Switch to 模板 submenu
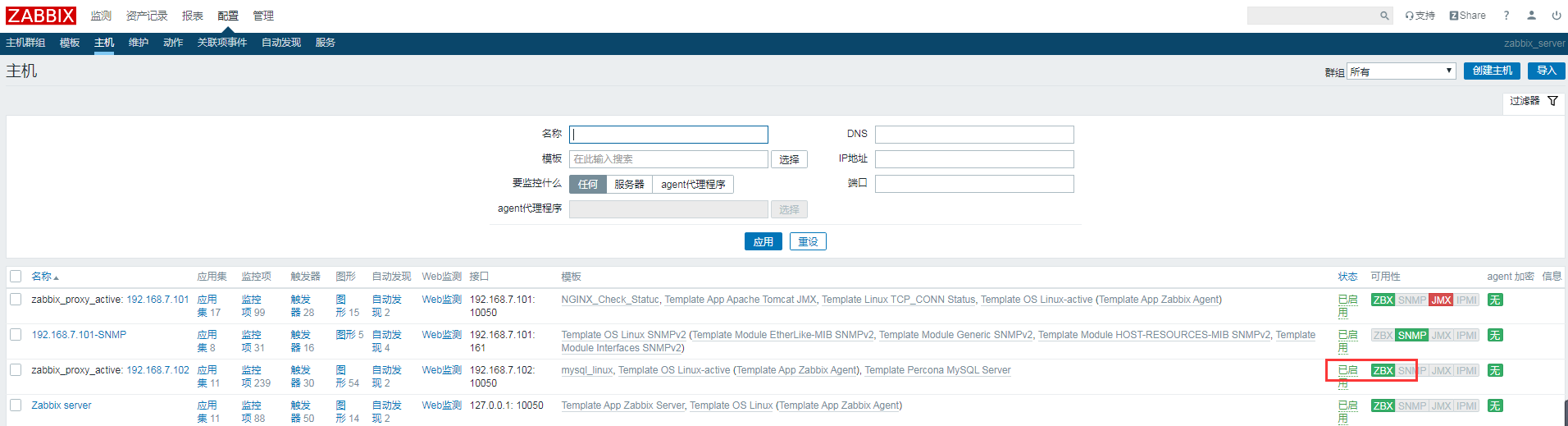The width and height of the screenshot is (1568, 426). point(70,43)
